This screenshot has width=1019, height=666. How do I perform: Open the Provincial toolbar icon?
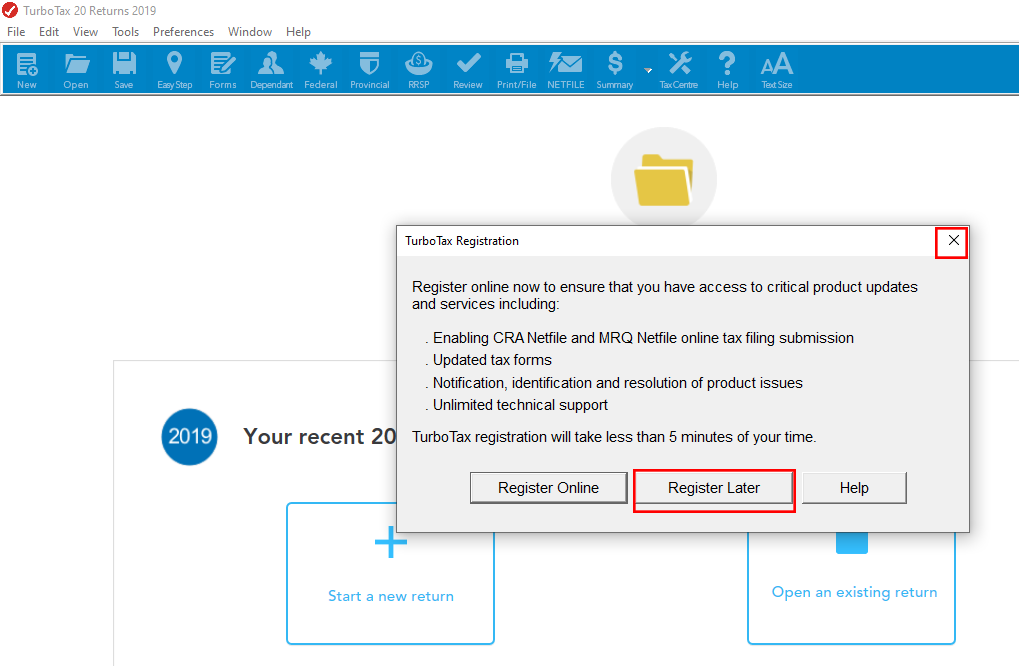pos(370,70)
